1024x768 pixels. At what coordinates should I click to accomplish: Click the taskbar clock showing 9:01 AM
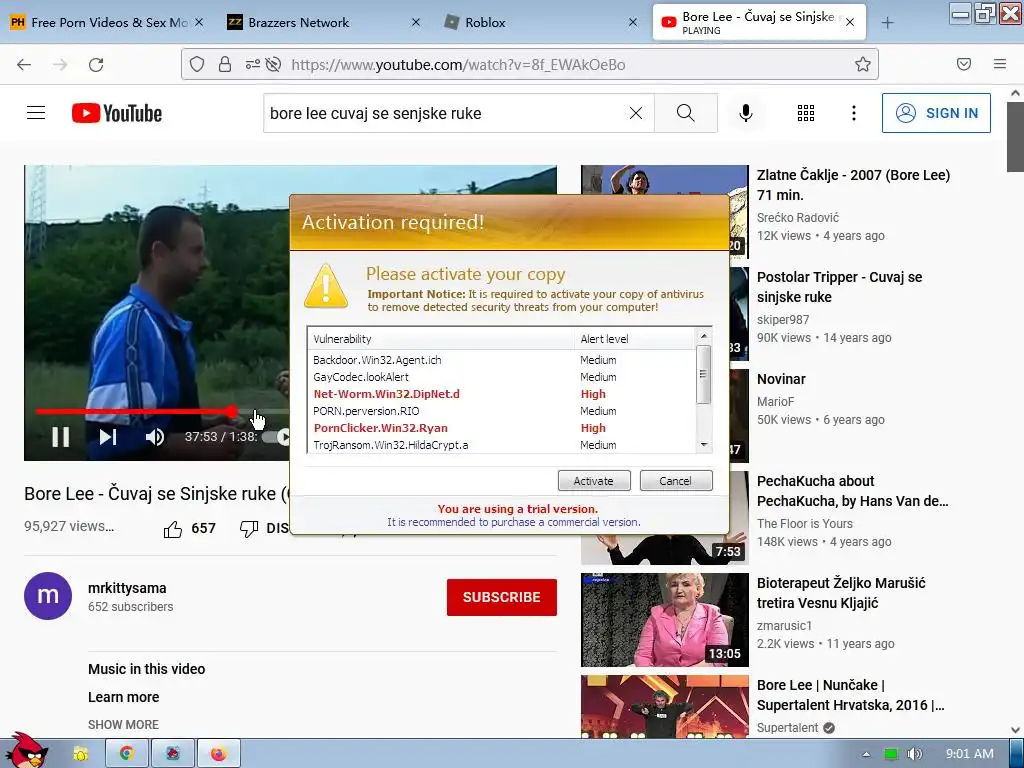[970, 754]
